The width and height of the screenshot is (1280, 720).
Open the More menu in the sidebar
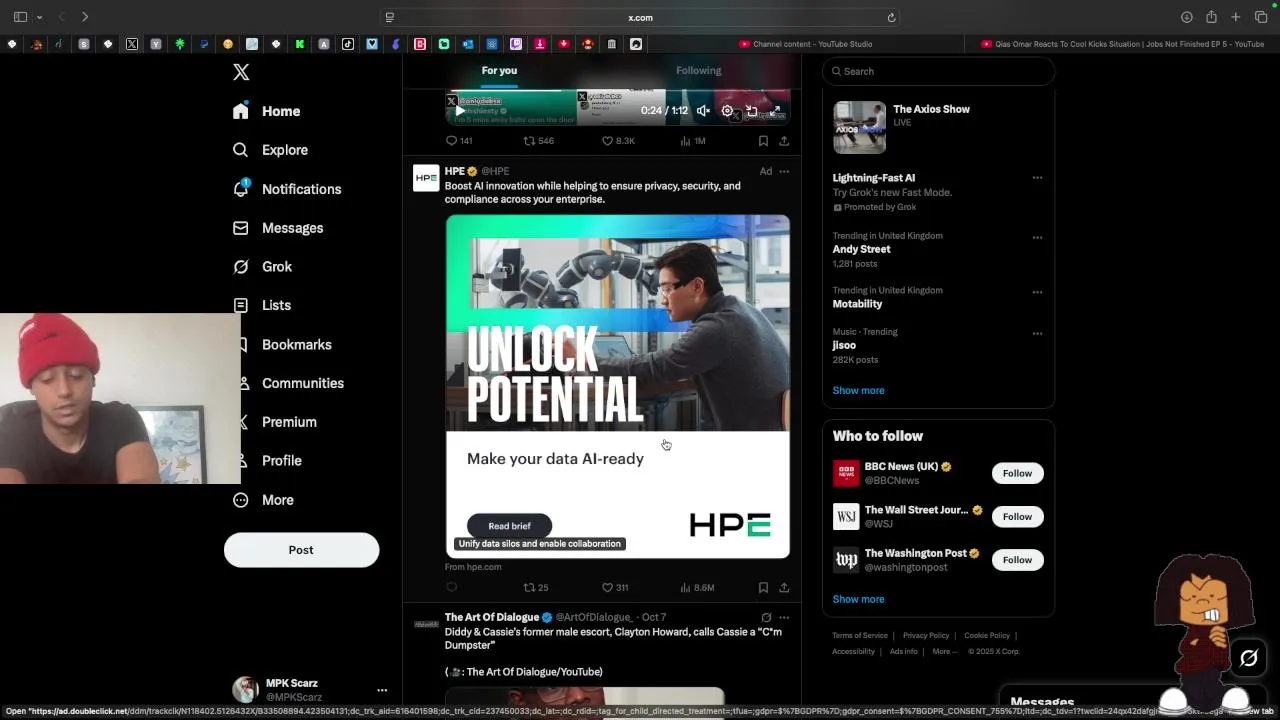point(263,500)
